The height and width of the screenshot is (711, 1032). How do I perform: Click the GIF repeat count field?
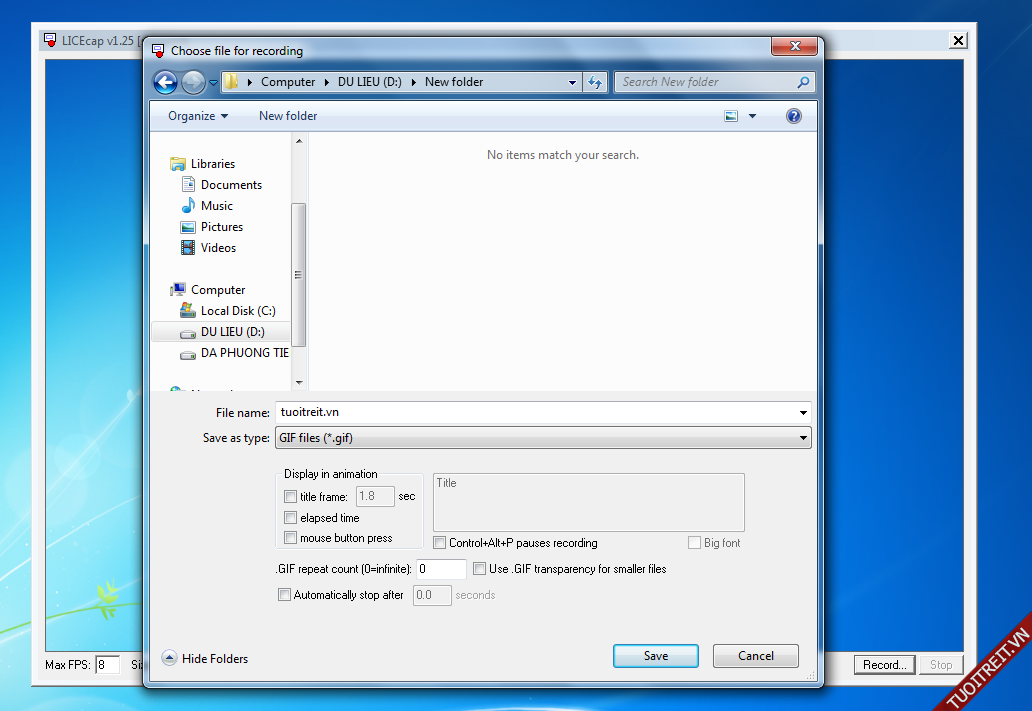440,569
